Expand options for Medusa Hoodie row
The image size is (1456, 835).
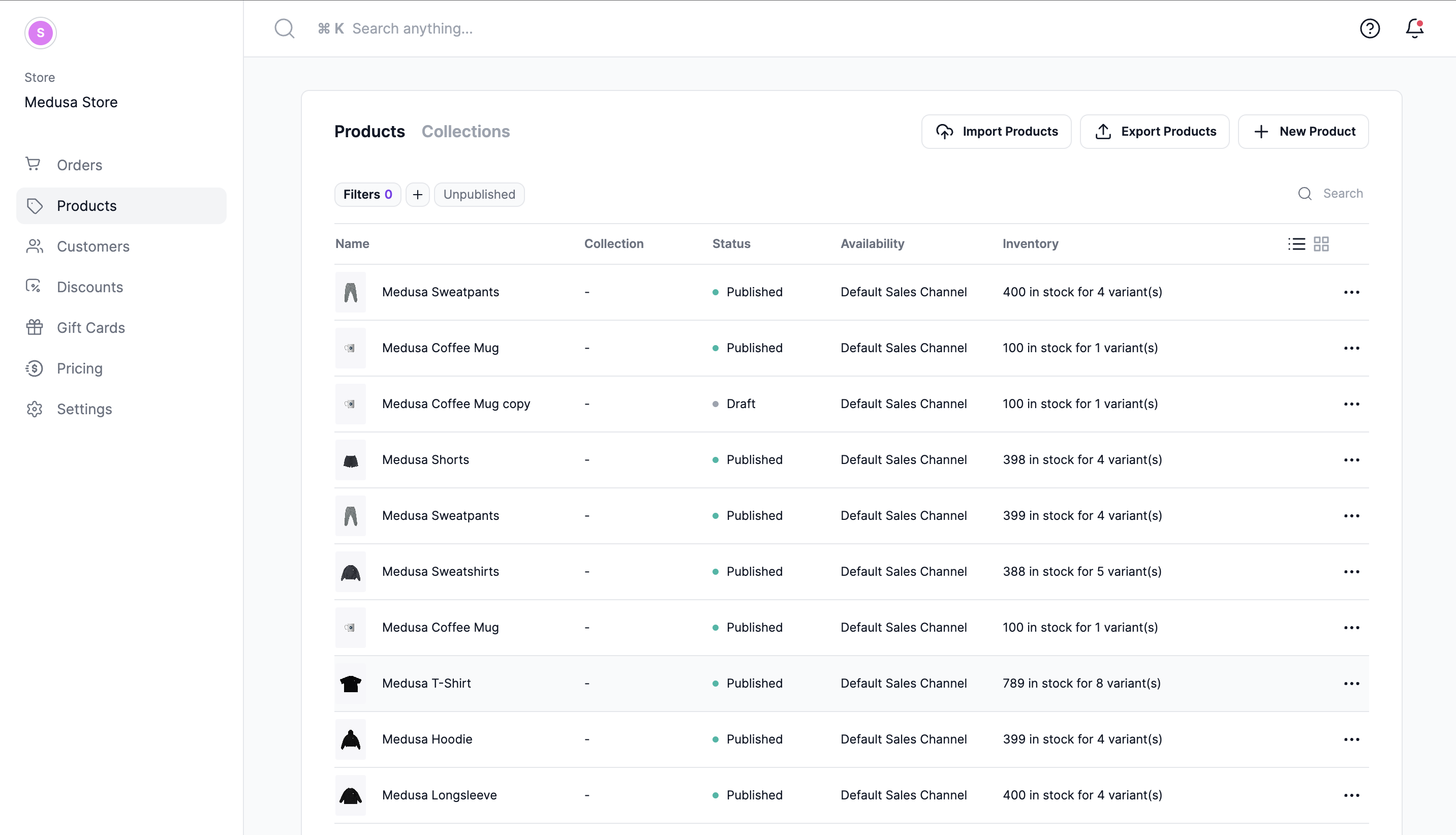pos(1351,739)
